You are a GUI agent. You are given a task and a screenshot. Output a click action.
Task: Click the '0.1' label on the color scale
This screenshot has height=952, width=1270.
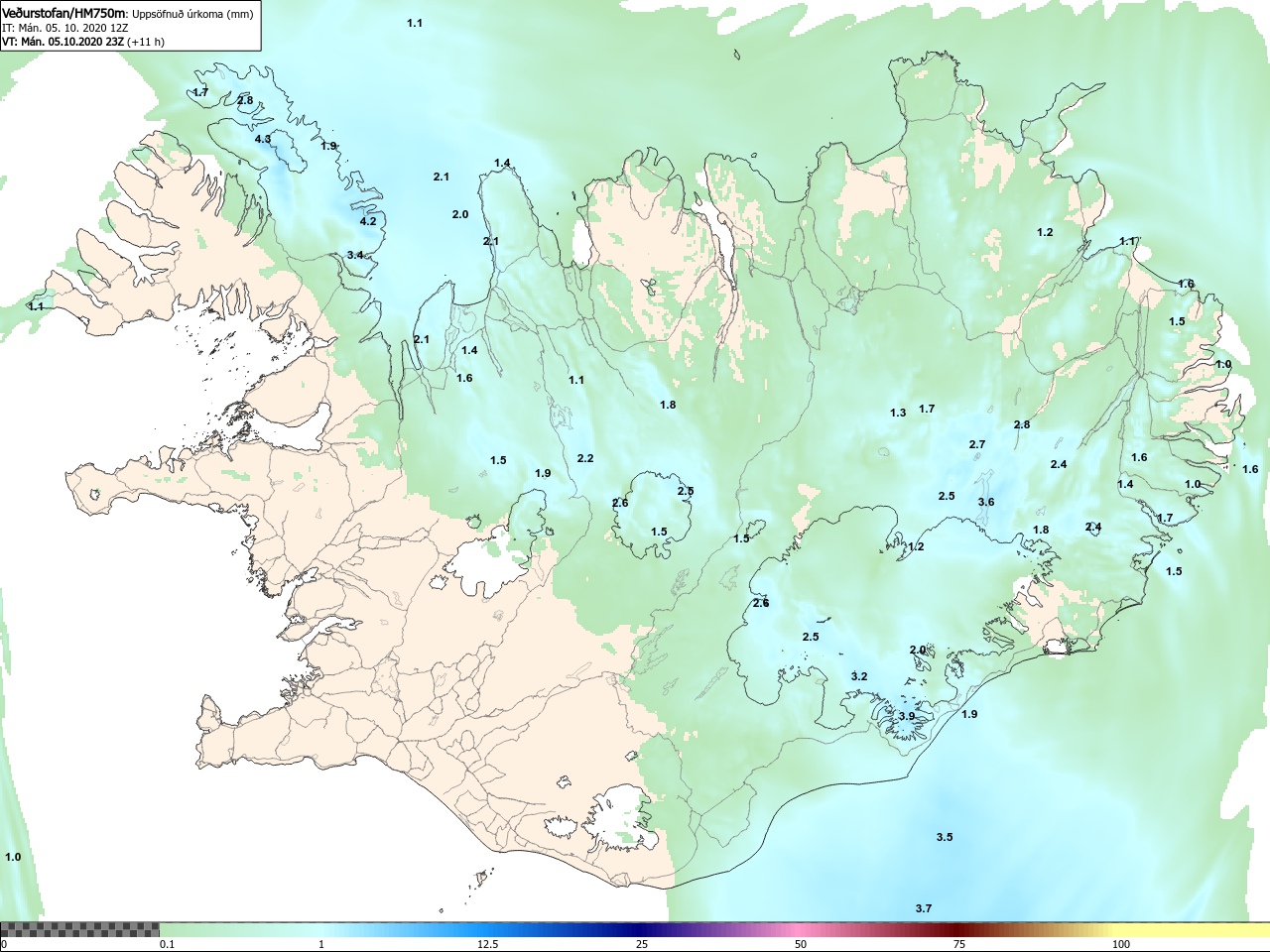point(168,944)
